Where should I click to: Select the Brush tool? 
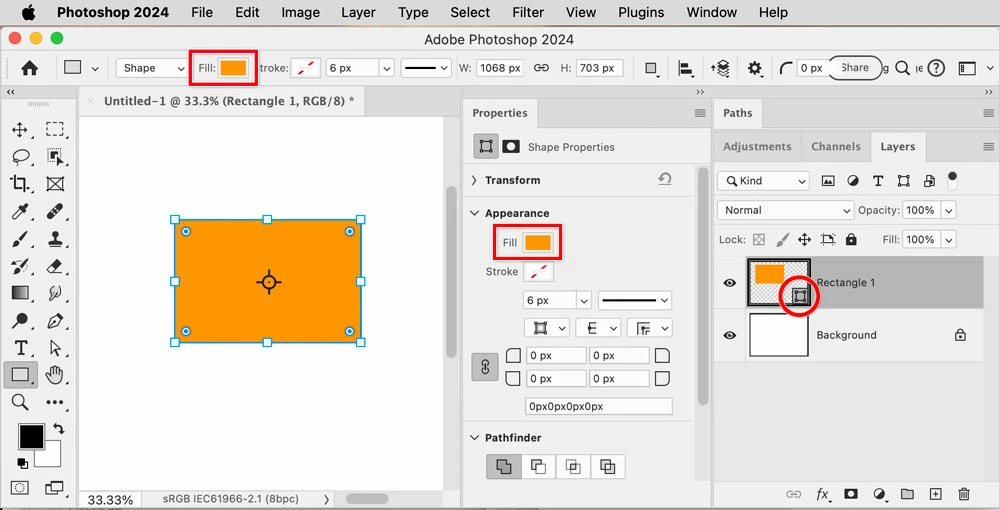[x=20, y=239]
